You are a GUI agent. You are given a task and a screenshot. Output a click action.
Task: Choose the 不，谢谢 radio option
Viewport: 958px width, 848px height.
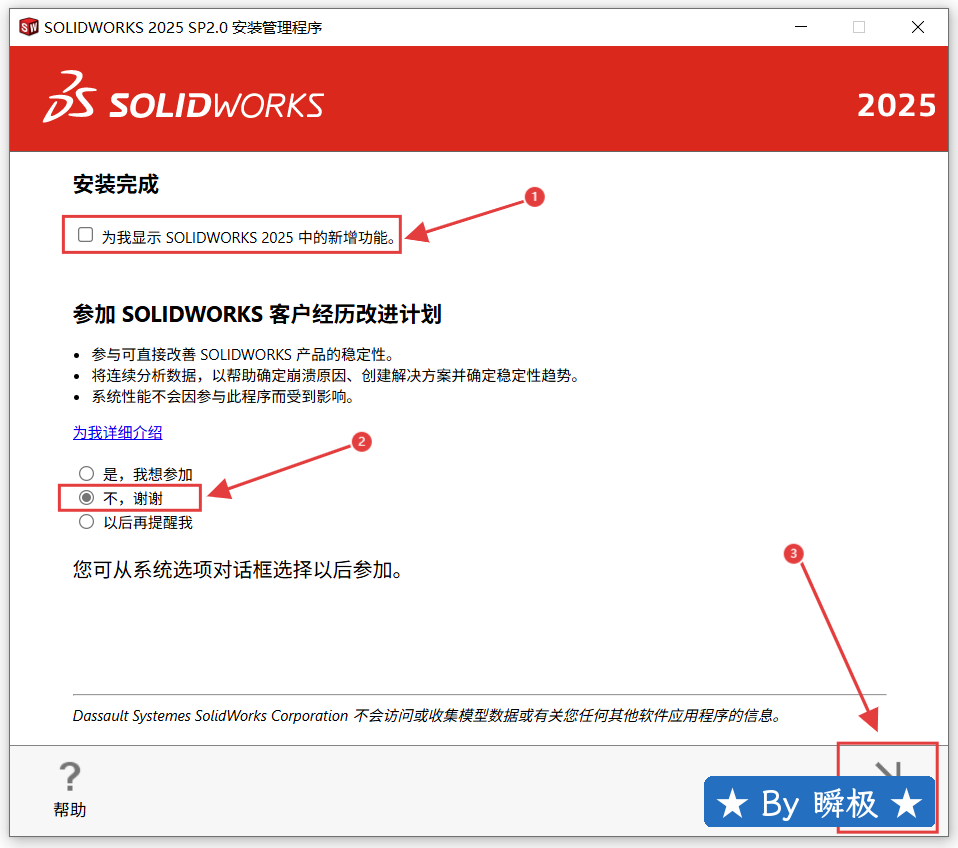tap(87, 498)
